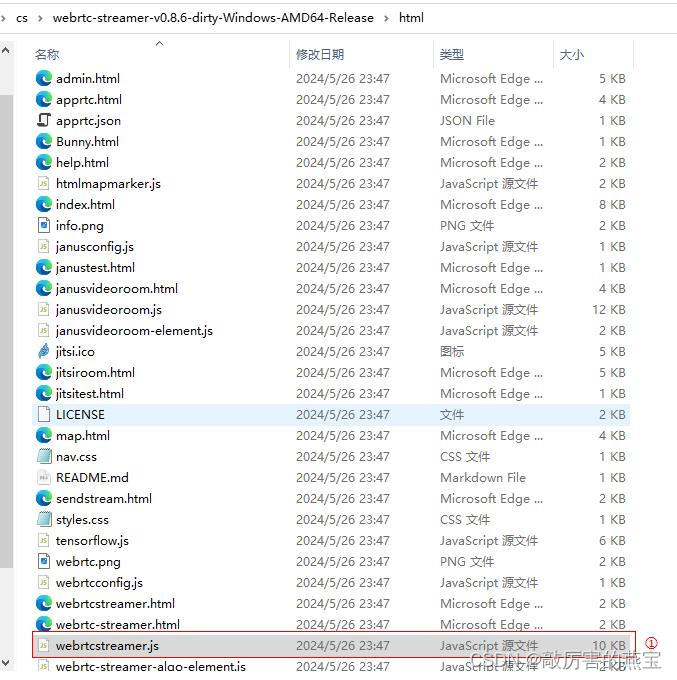Select the file name tensorflow.js
Viewport: 677px width, 680px height.
[x=92, y=541]
